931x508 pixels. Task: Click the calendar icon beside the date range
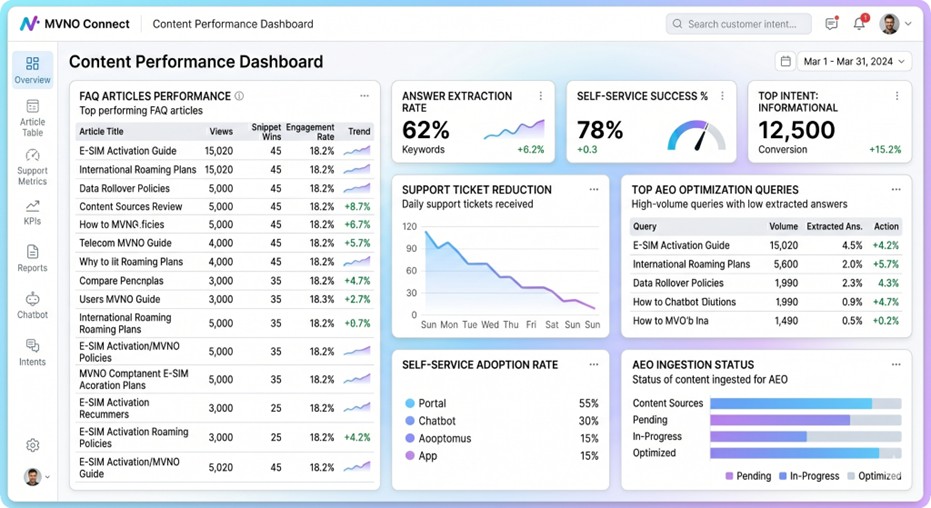tap(786, 61)
